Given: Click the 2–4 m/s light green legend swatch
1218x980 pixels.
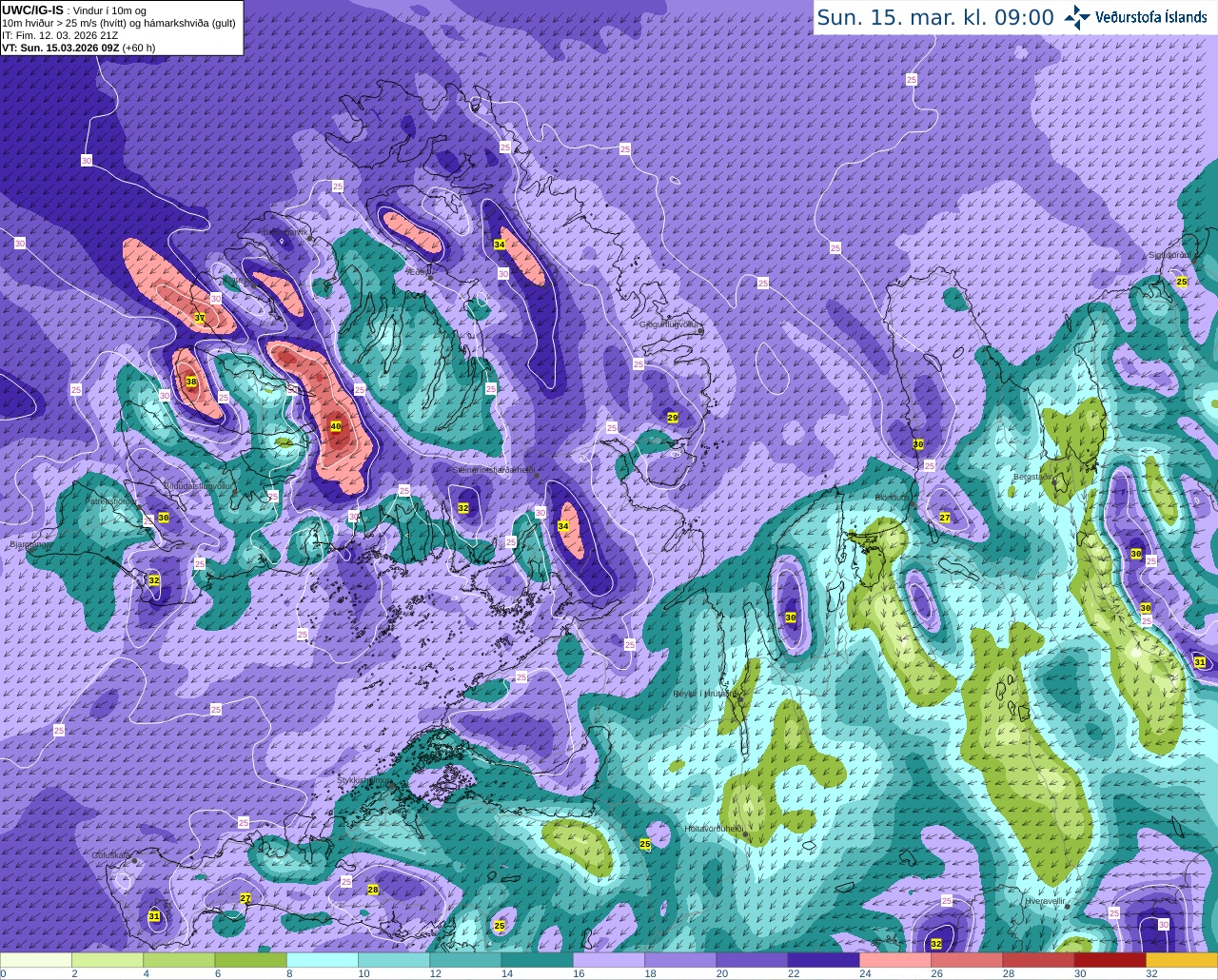Looking at the screenshot, I should point(108,959).
